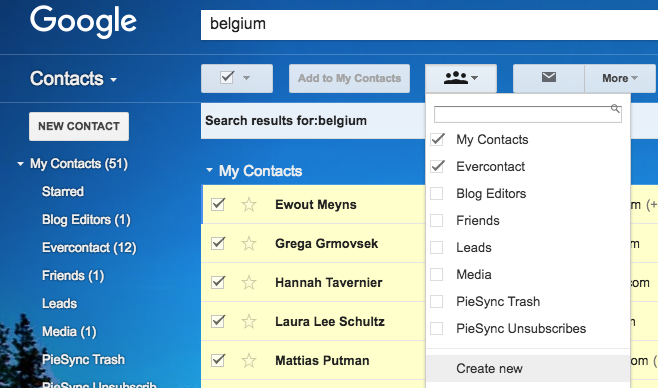Click the email envelope icon button
Viewport: 658px width, 388px height.
click(548, 78)
